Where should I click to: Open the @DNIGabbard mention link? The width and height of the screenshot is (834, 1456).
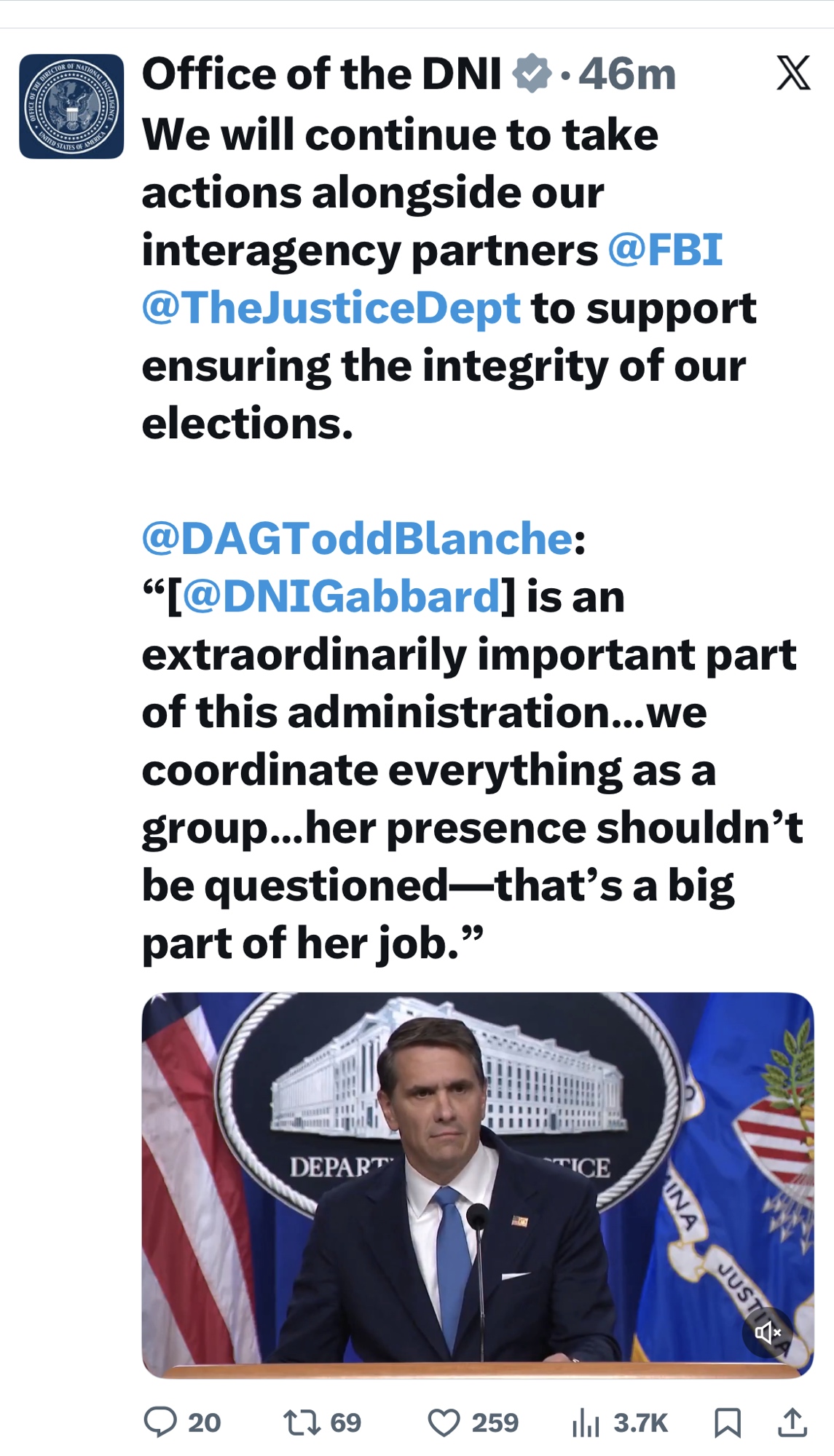click(342, 597)
